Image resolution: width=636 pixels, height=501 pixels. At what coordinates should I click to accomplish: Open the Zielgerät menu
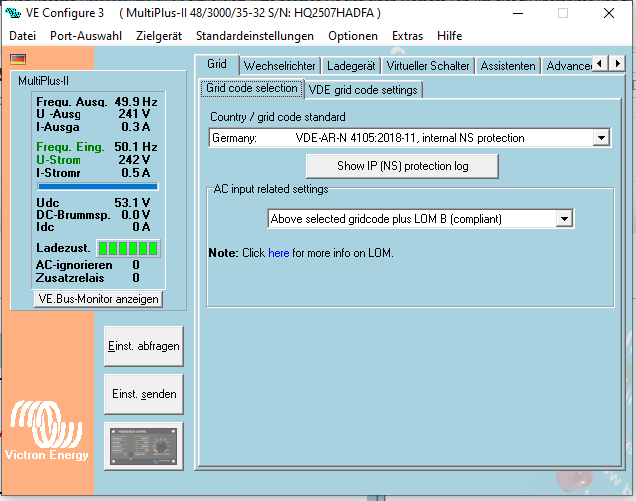(x=159, y=36)
